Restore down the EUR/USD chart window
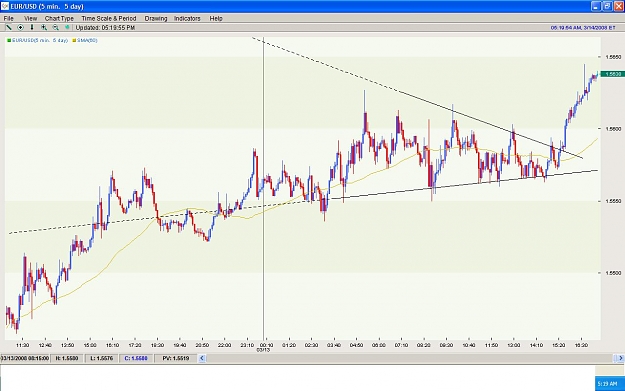The height and width of the screenshot is (391, 625). 607,6
